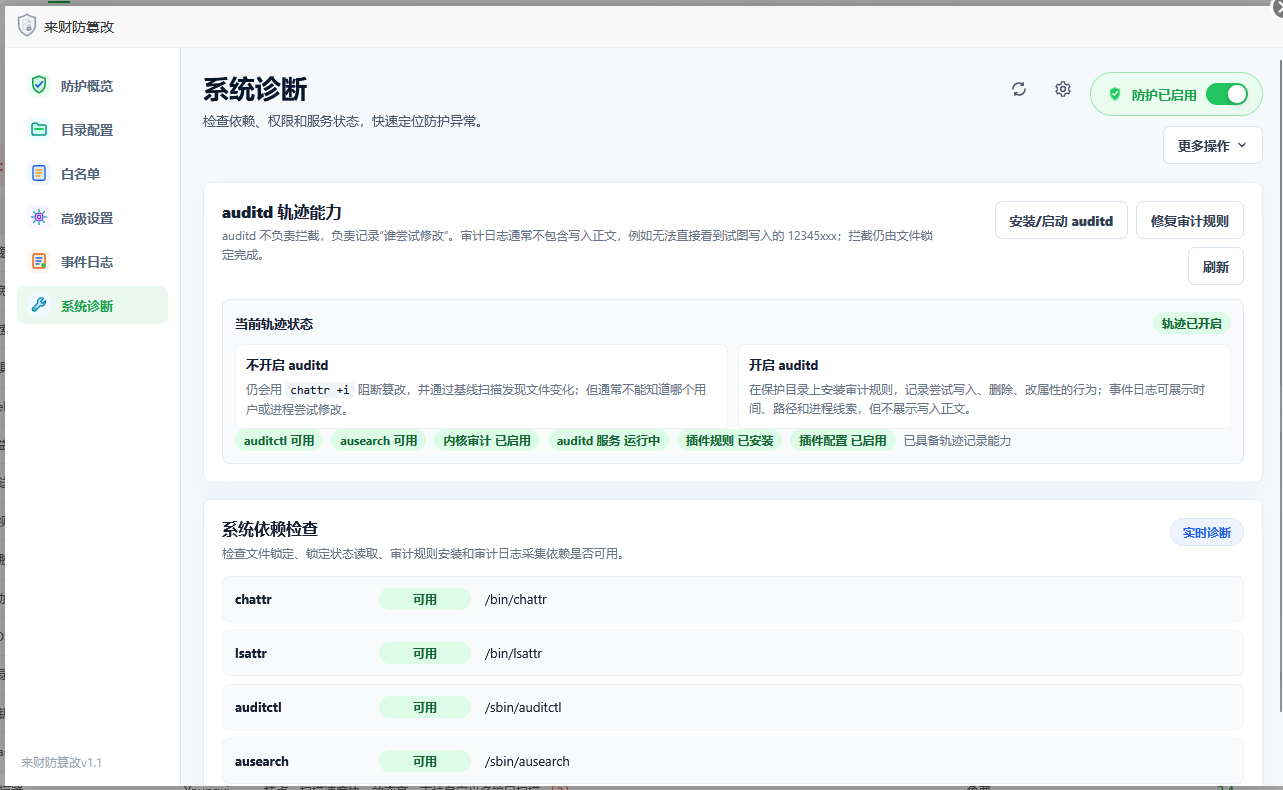The width and height of the screenshot is (1283, 790).
Task: Click the 系统依赖检查 heading
Action: pyautogui.click(x=270, y=528)
